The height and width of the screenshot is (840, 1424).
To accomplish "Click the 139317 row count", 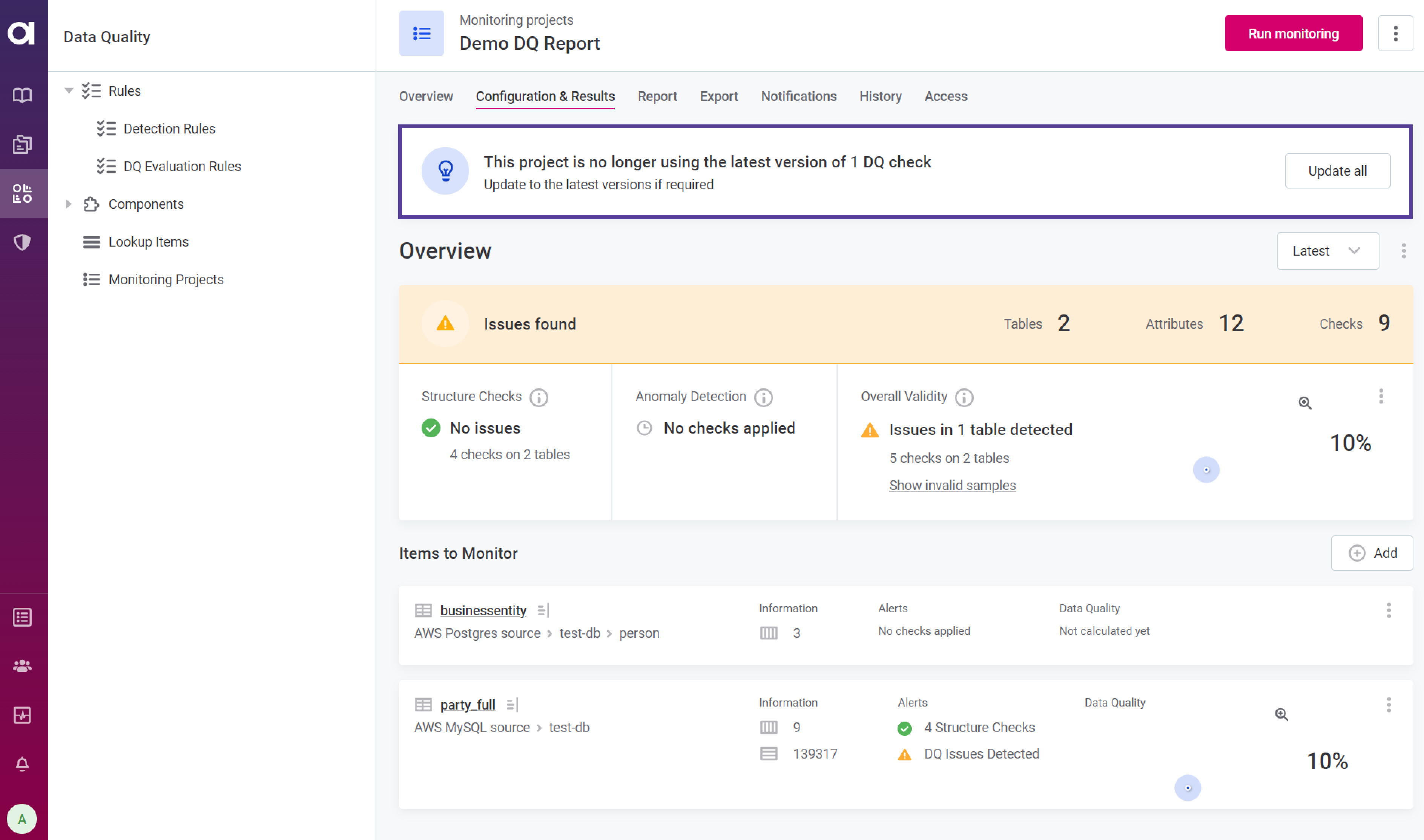I will tap(815, 754).
